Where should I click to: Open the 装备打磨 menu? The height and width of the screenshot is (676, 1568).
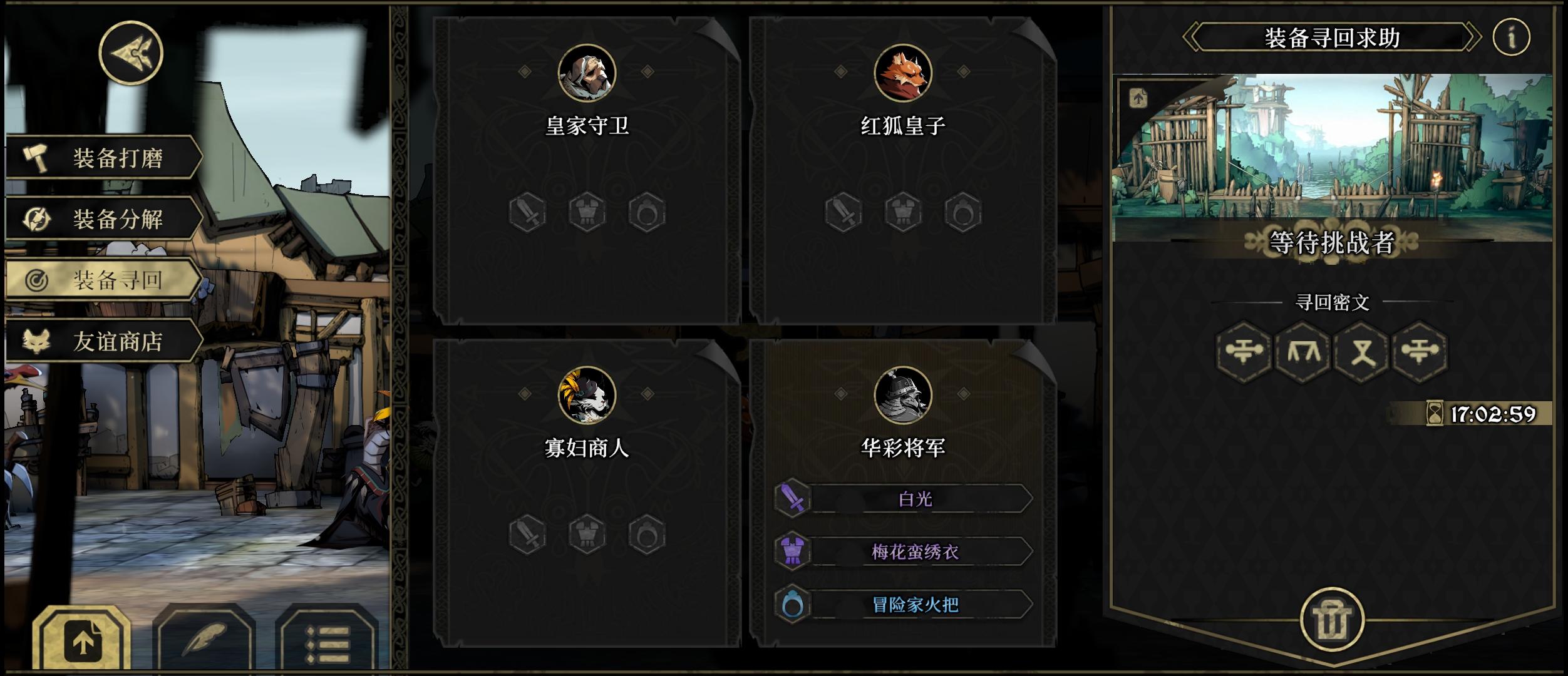point(104,158)
